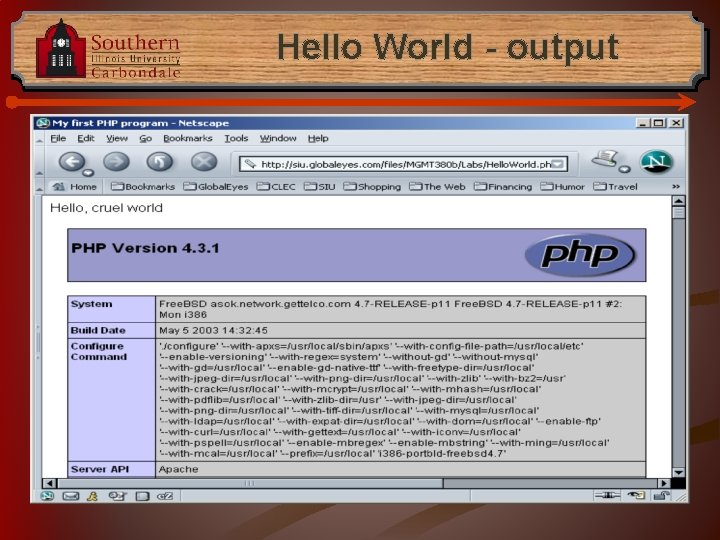This screenshot has height=540, width=720.
Task: Collapse the menu bar grippy
Action: tap(39, 139)
